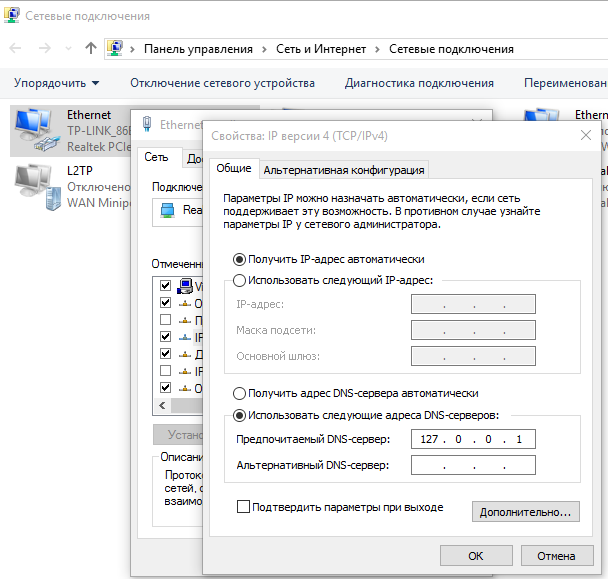
Task: Open the recent locations chevron
Action: pyautogui.click(x=69, y=49)
